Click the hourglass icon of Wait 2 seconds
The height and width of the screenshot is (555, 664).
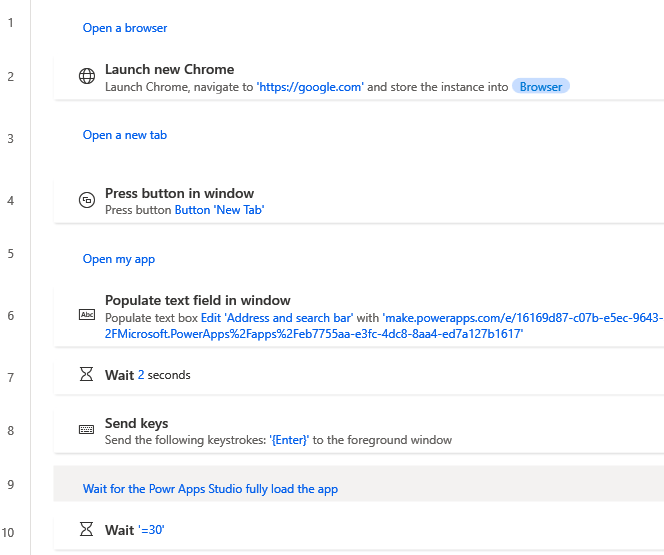[x=86, y=374]
